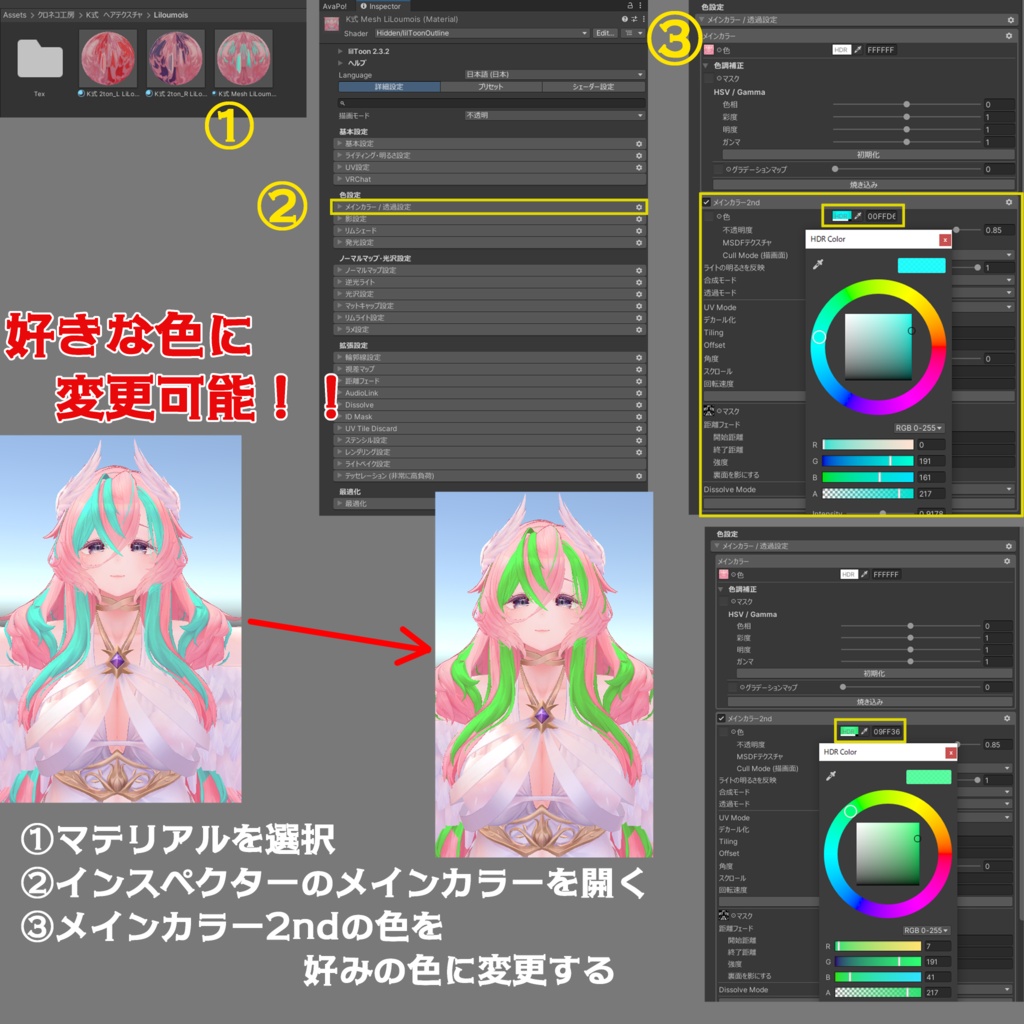Click the eyedropper inside the green HDR Color picker

[x=831, y=776]
